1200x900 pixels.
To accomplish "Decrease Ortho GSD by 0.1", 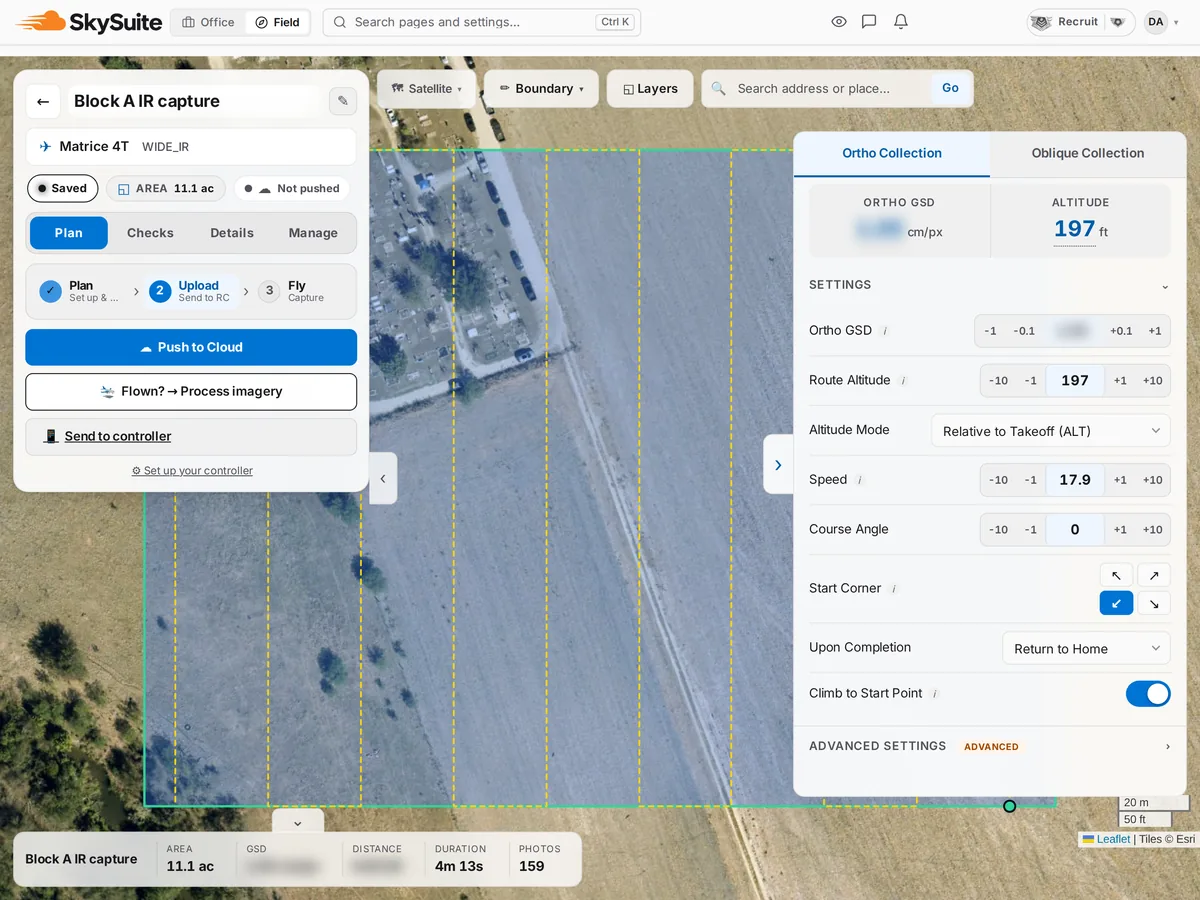I will point(1024,331).
